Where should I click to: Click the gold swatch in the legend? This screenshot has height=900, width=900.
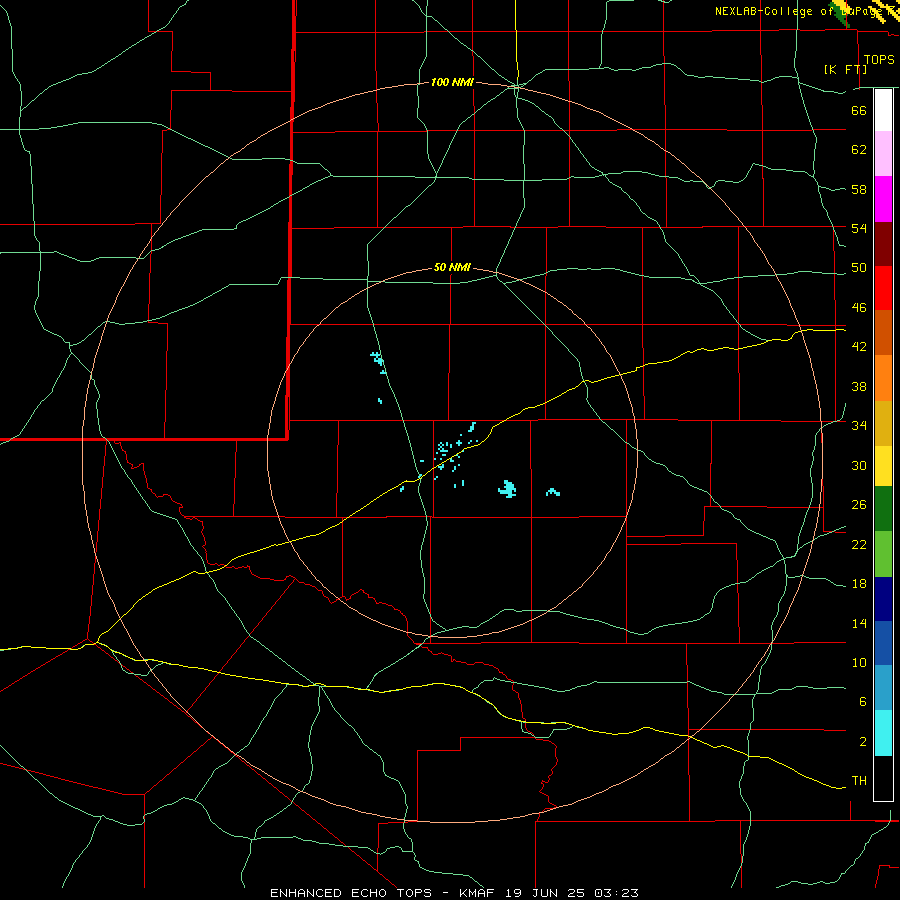click(x=883, y=424)
